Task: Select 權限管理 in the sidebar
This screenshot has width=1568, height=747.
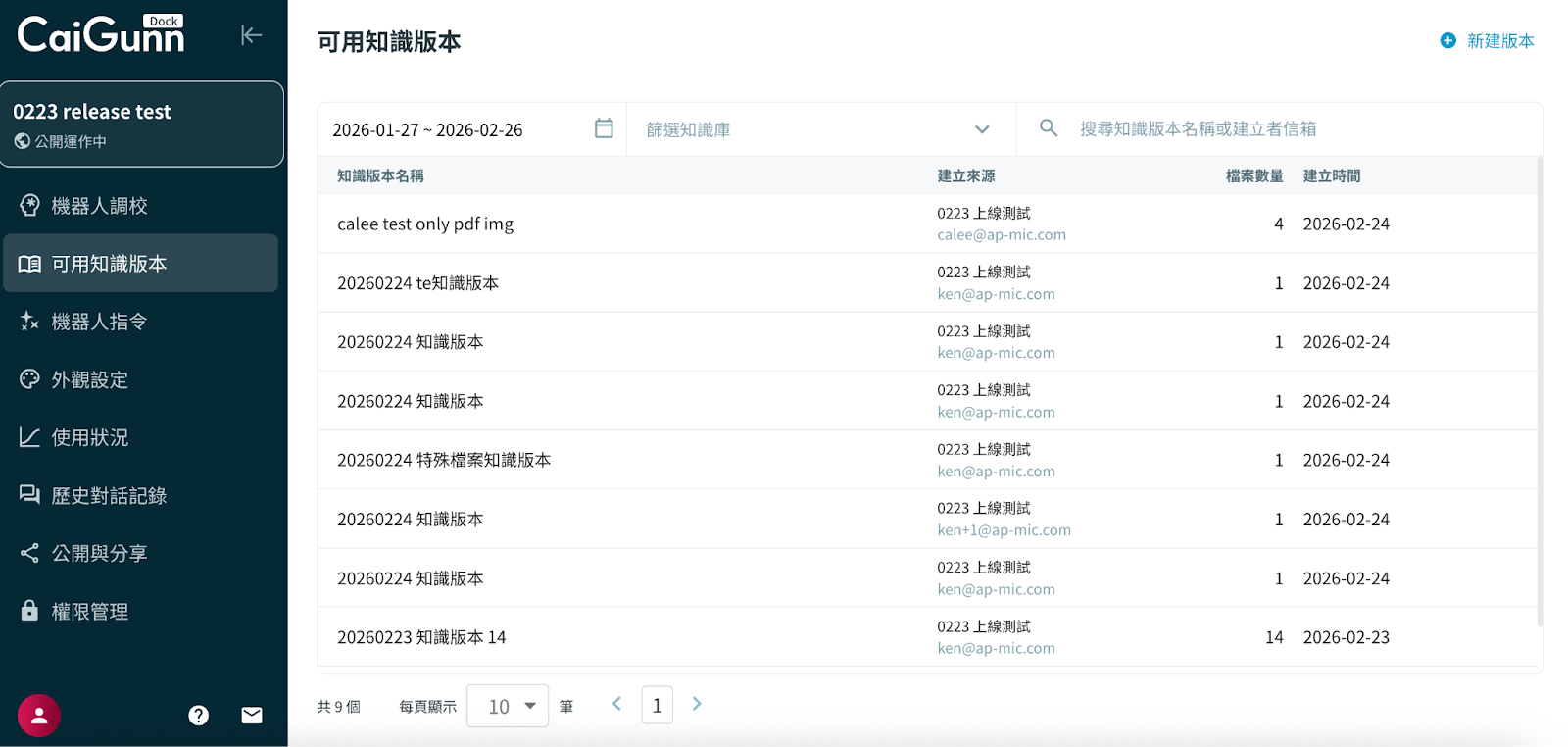Action: (x=89, y=612)
